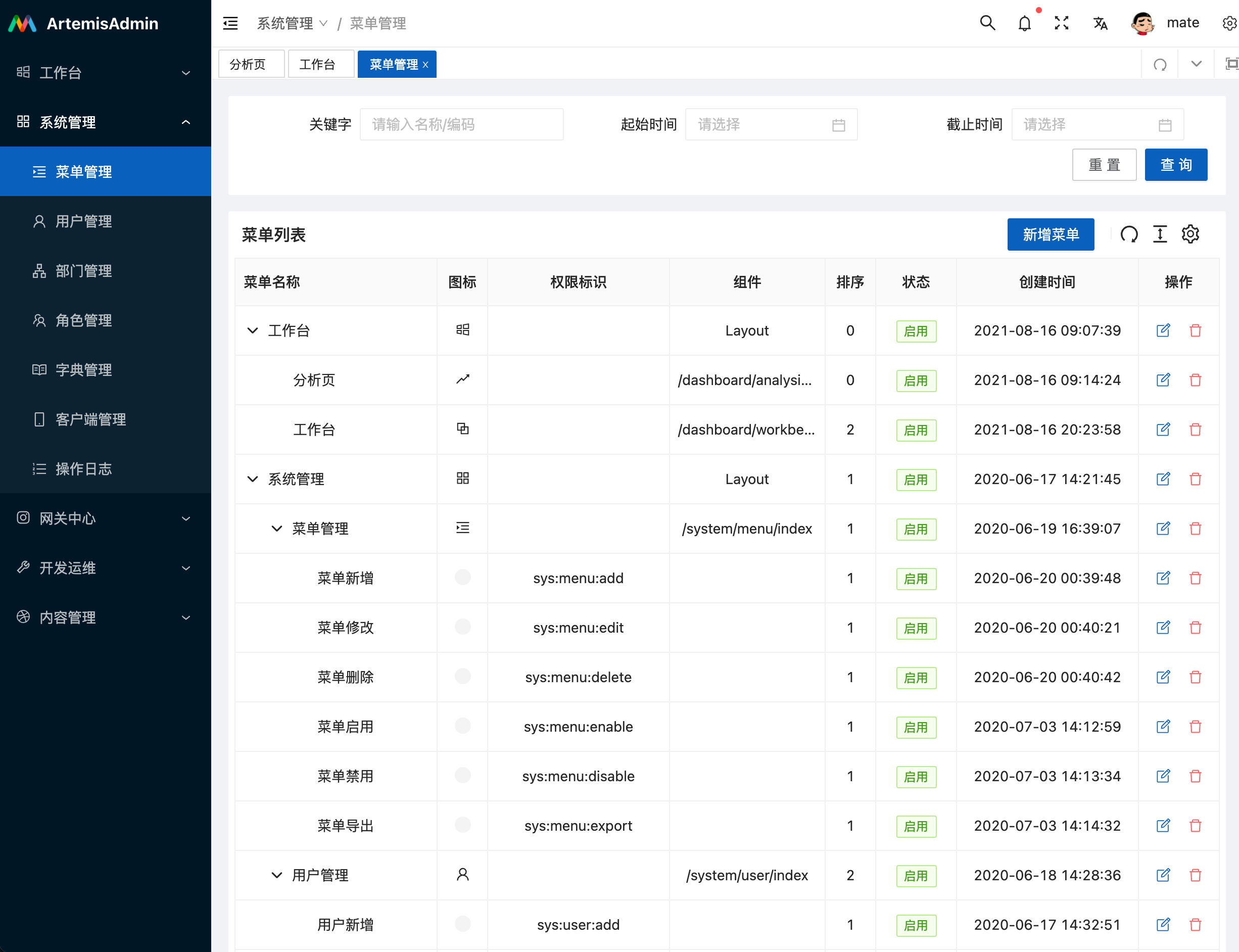Screen dimensions: 1239x952
Task: Open 起始时间 date picker
Action: [x=771, y=125]
